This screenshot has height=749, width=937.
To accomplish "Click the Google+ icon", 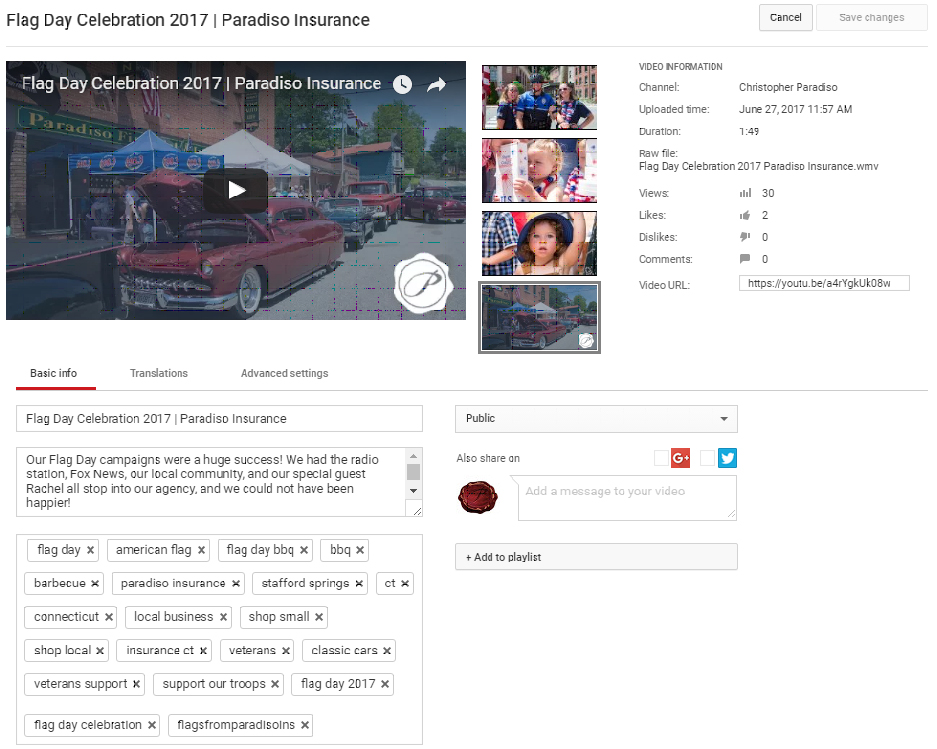I will [681, 458].
